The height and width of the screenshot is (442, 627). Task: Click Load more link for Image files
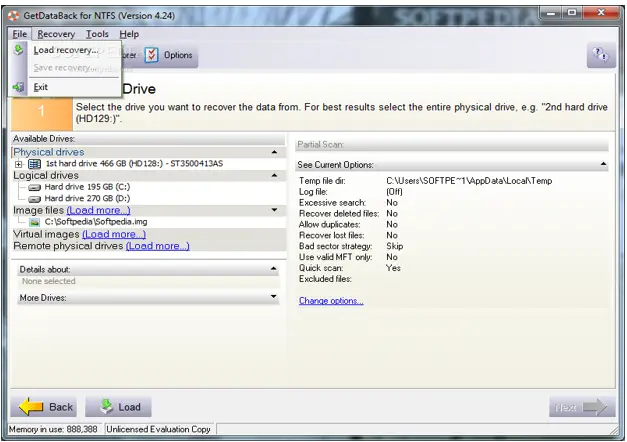[98, 210]
